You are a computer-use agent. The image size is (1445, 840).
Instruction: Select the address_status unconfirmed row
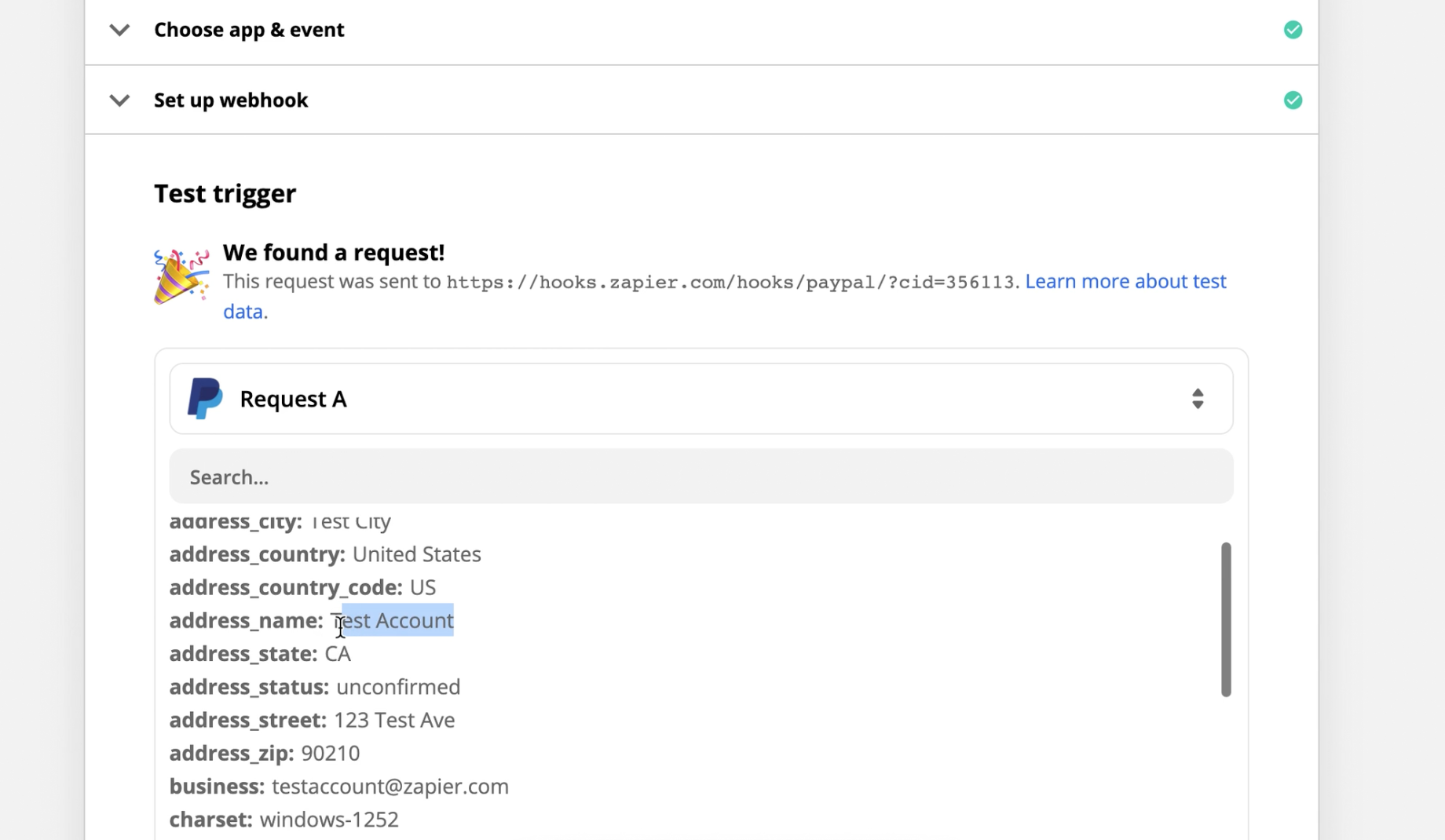pyautogui.click(x=315, y=687)
